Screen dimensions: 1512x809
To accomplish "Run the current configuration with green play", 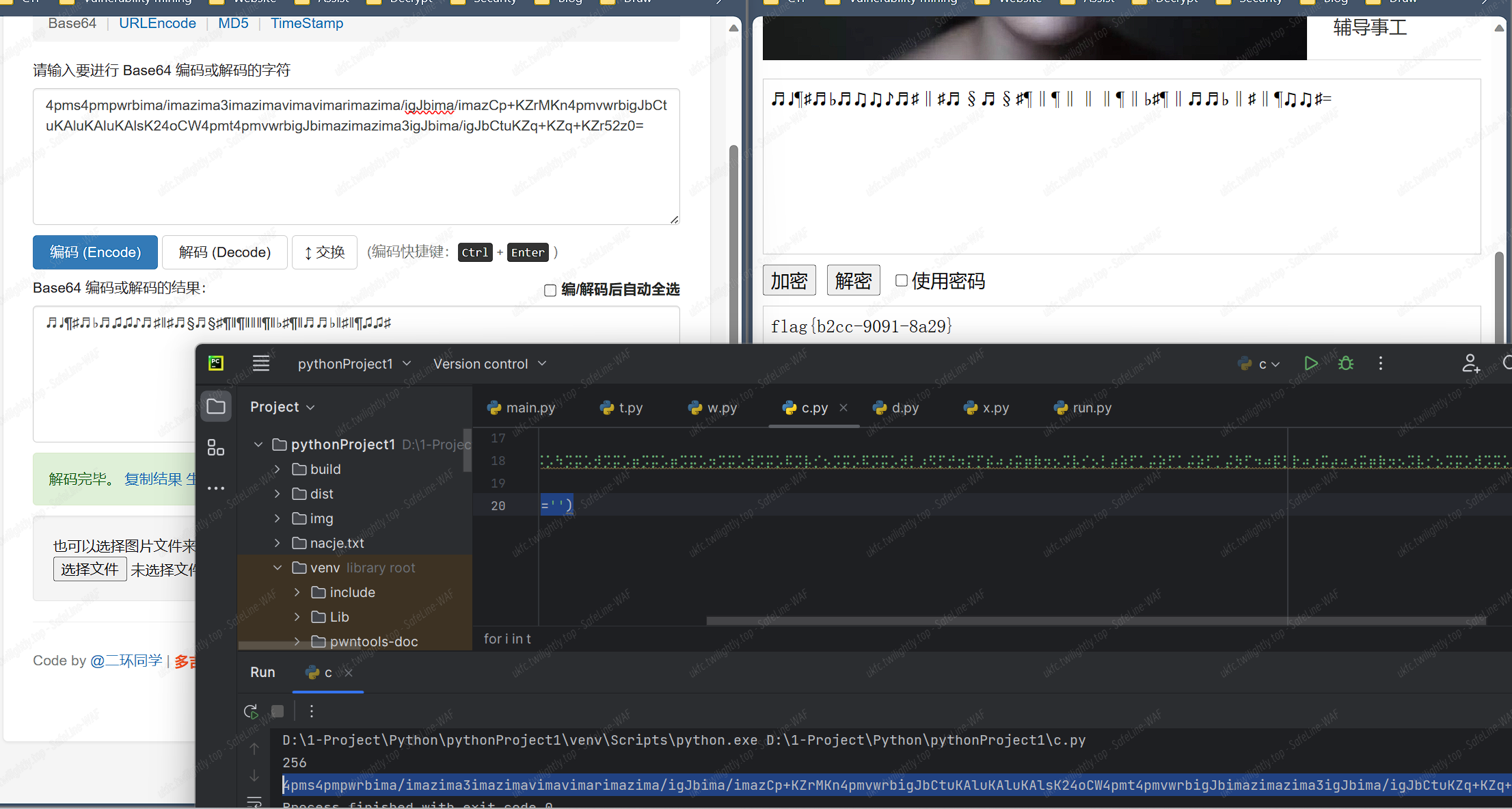I will (x=1310, y=363).
